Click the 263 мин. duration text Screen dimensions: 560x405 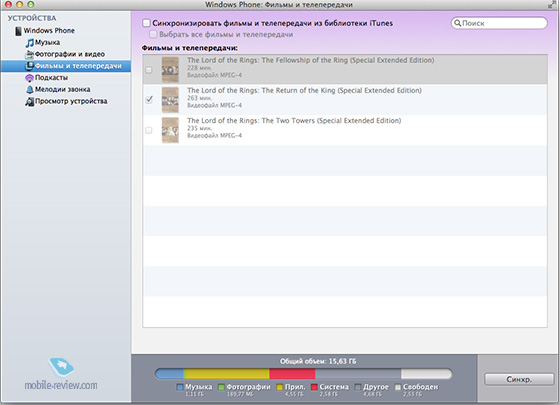(199, 98)
